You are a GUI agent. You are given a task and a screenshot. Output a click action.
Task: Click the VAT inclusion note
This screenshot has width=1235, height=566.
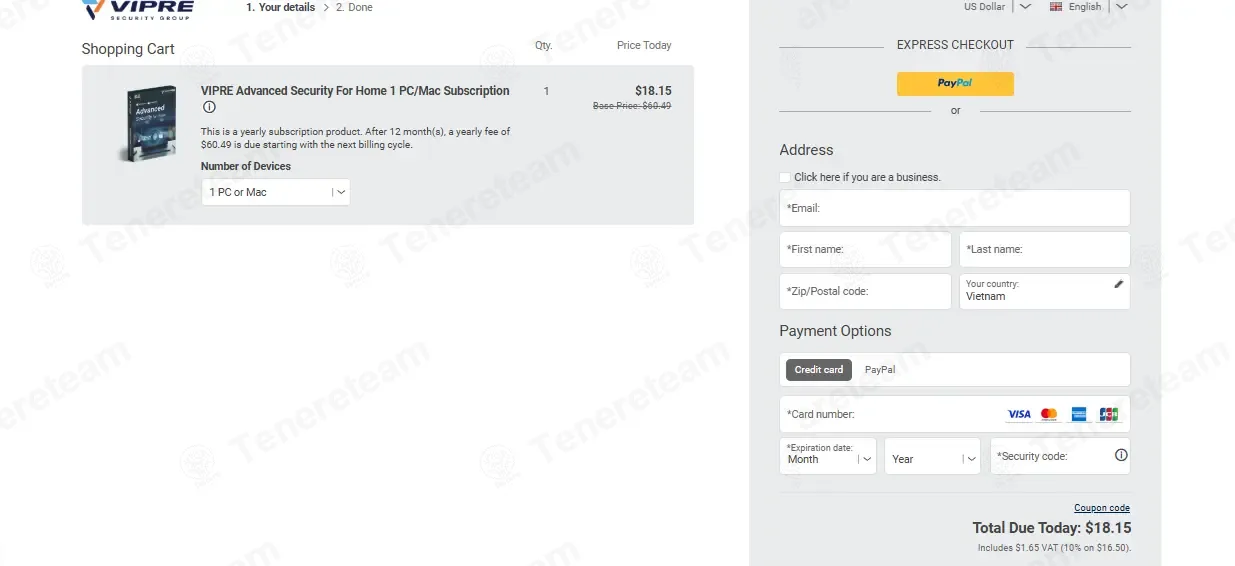coord(1054,548)
